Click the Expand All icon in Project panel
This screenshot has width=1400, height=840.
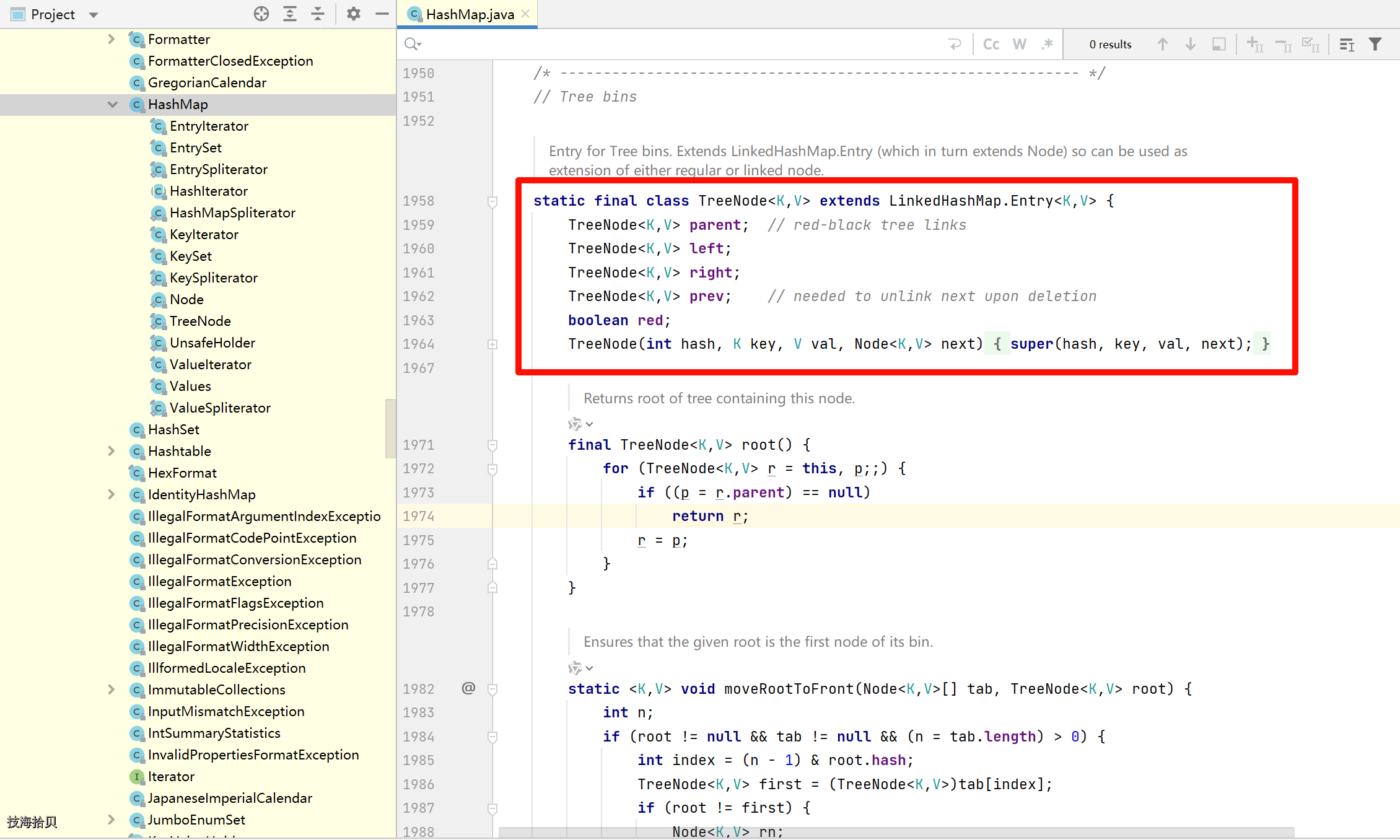pos(290,14)
